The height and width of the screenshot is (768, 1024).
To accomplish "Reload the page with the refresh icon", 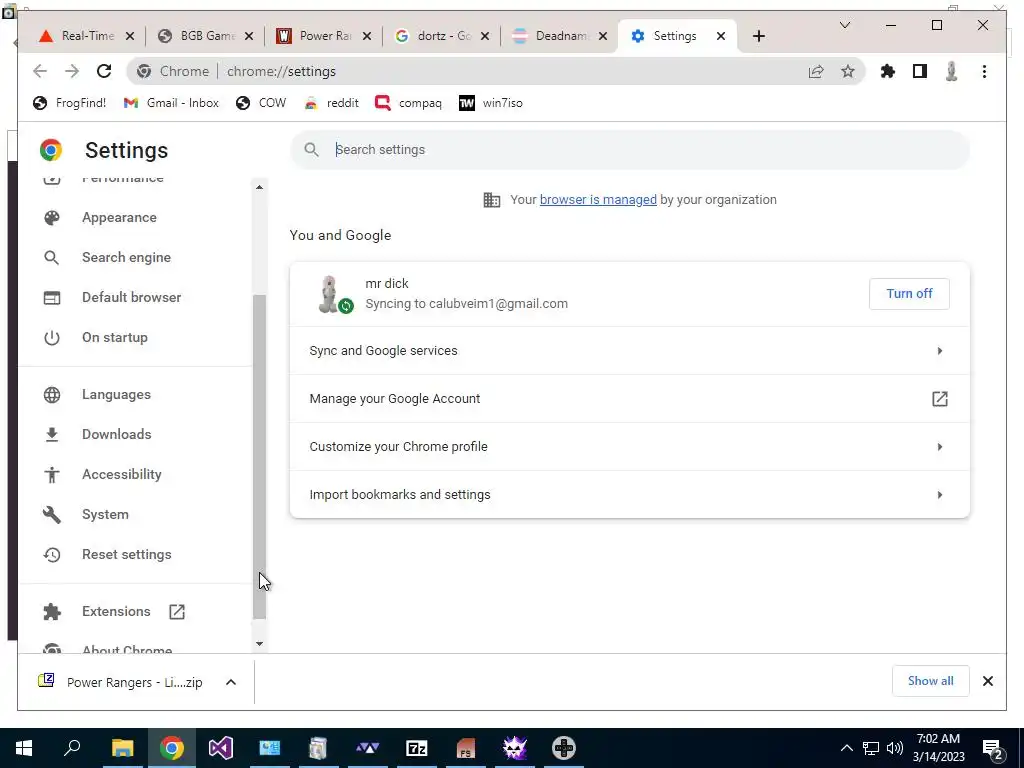I will pyautogui.click(x=104, y=71).
